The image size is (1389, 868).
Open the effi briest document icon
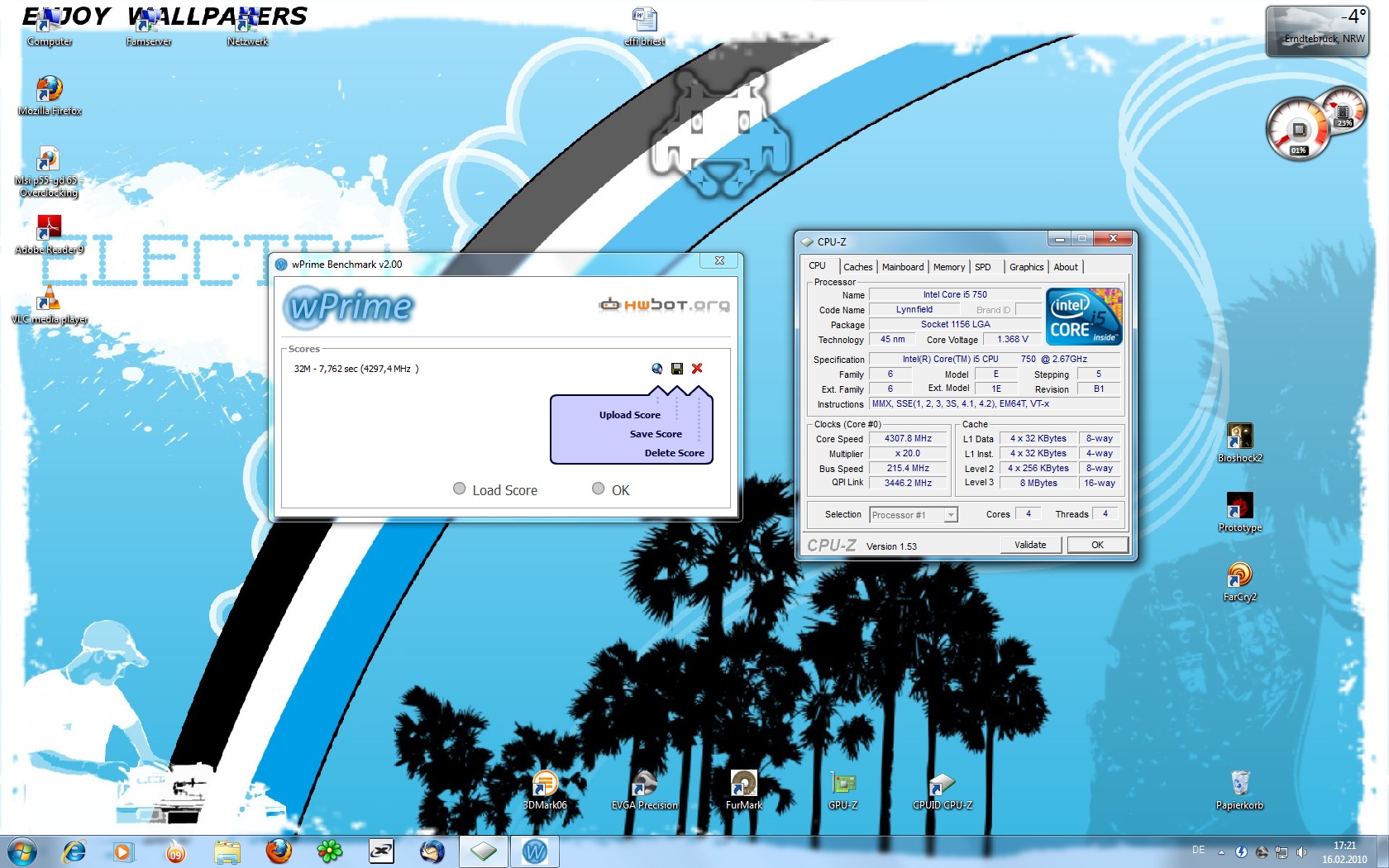coord(644,26)
